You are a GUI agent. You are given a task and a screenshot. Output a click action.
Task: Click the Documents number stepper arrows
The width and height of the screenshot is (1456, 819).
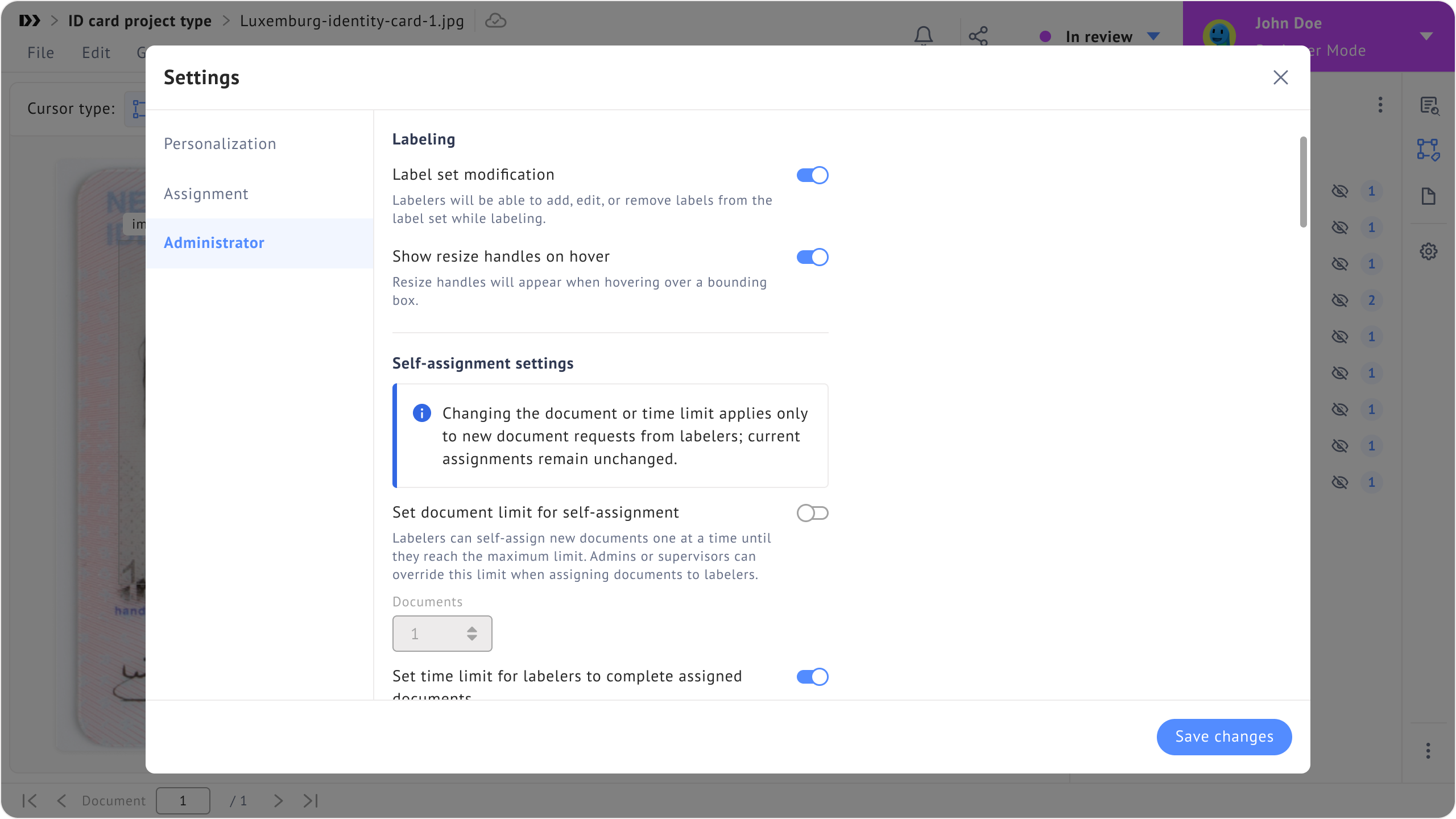coord(472,634)
